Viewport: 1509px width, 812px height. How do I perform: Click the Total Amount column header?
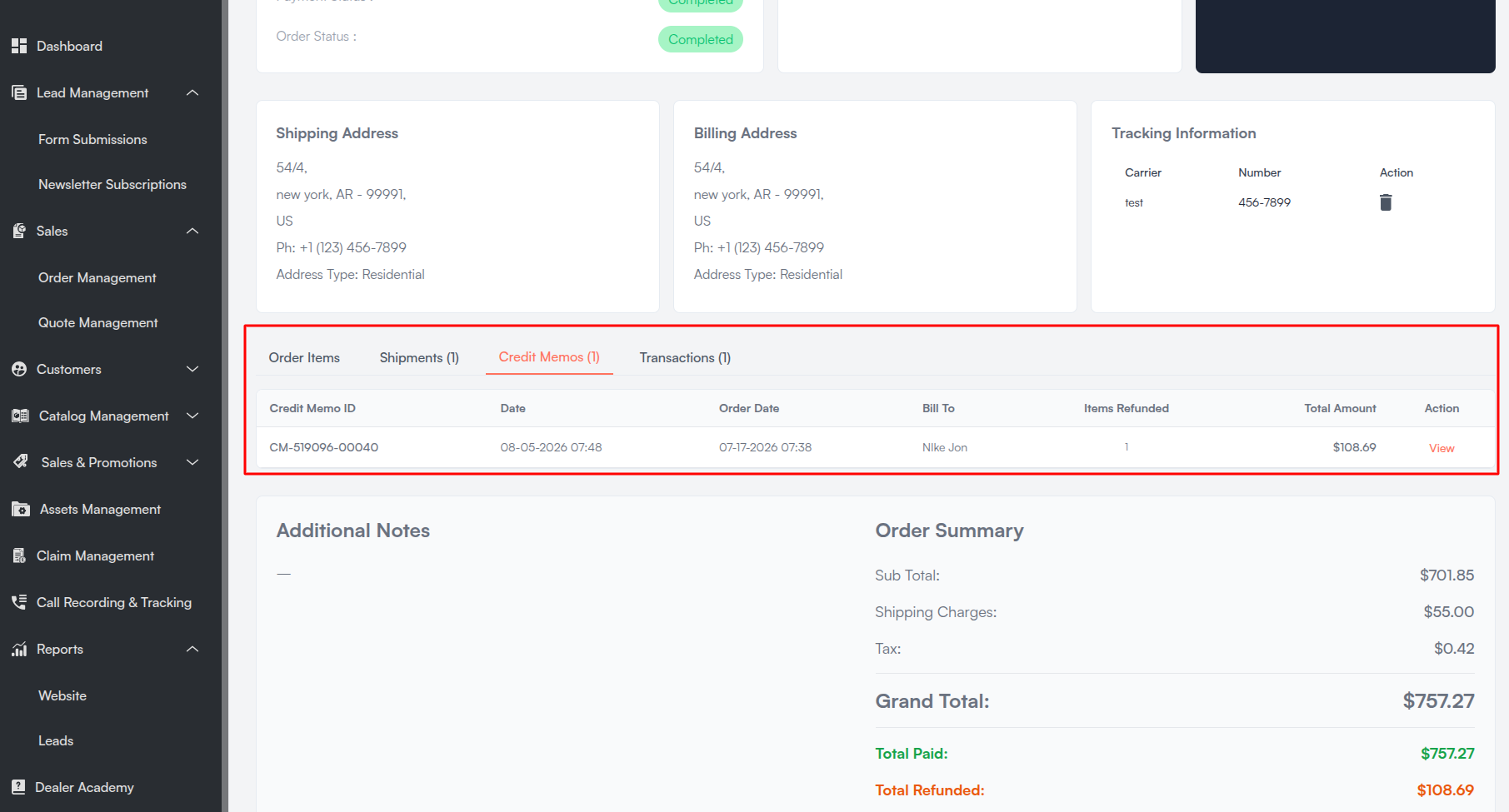click(x=1340, y=408)
